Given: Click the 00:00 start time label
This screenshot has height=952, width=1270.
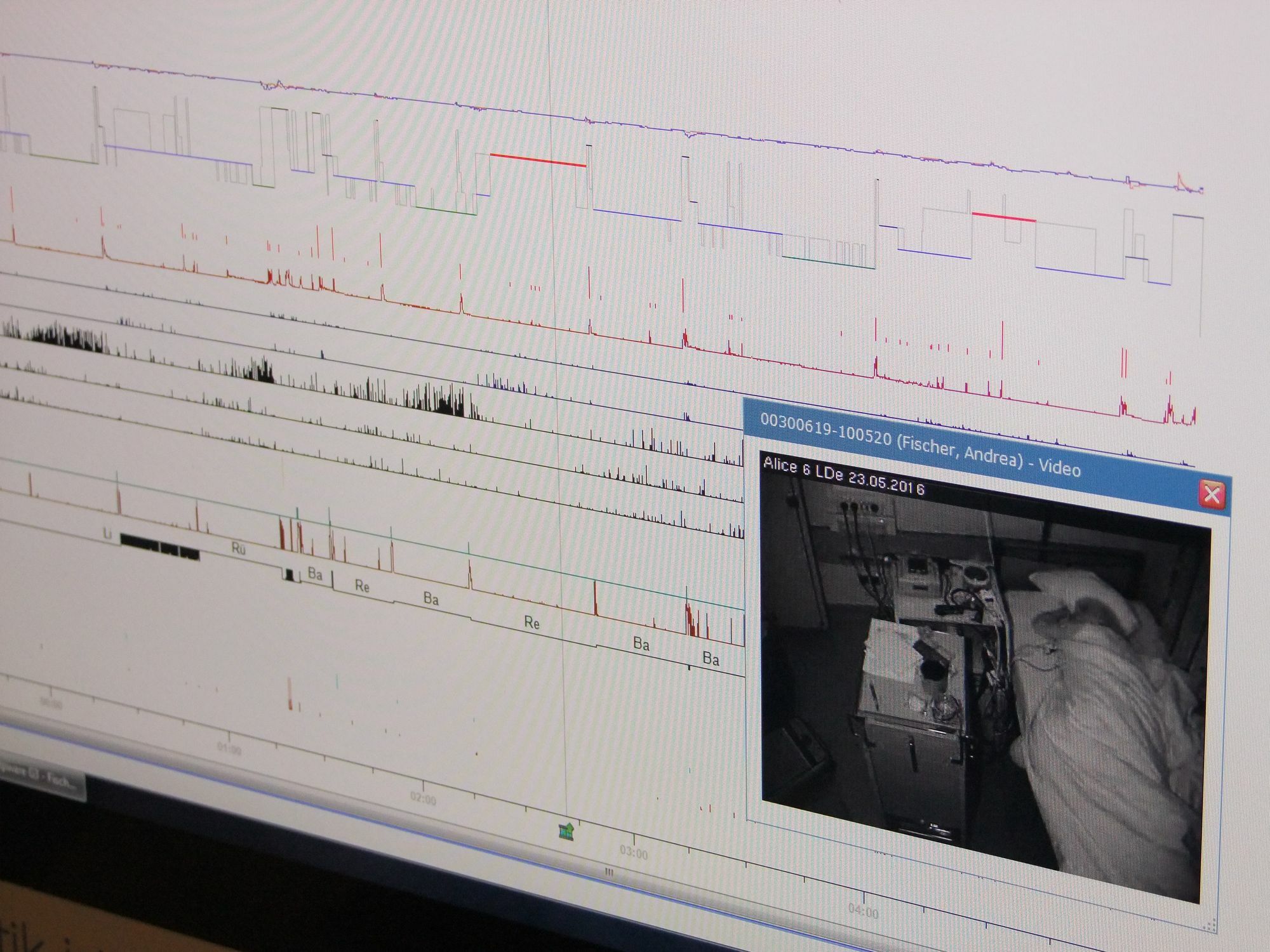Looking at the screenshot, I should (51, 703).
